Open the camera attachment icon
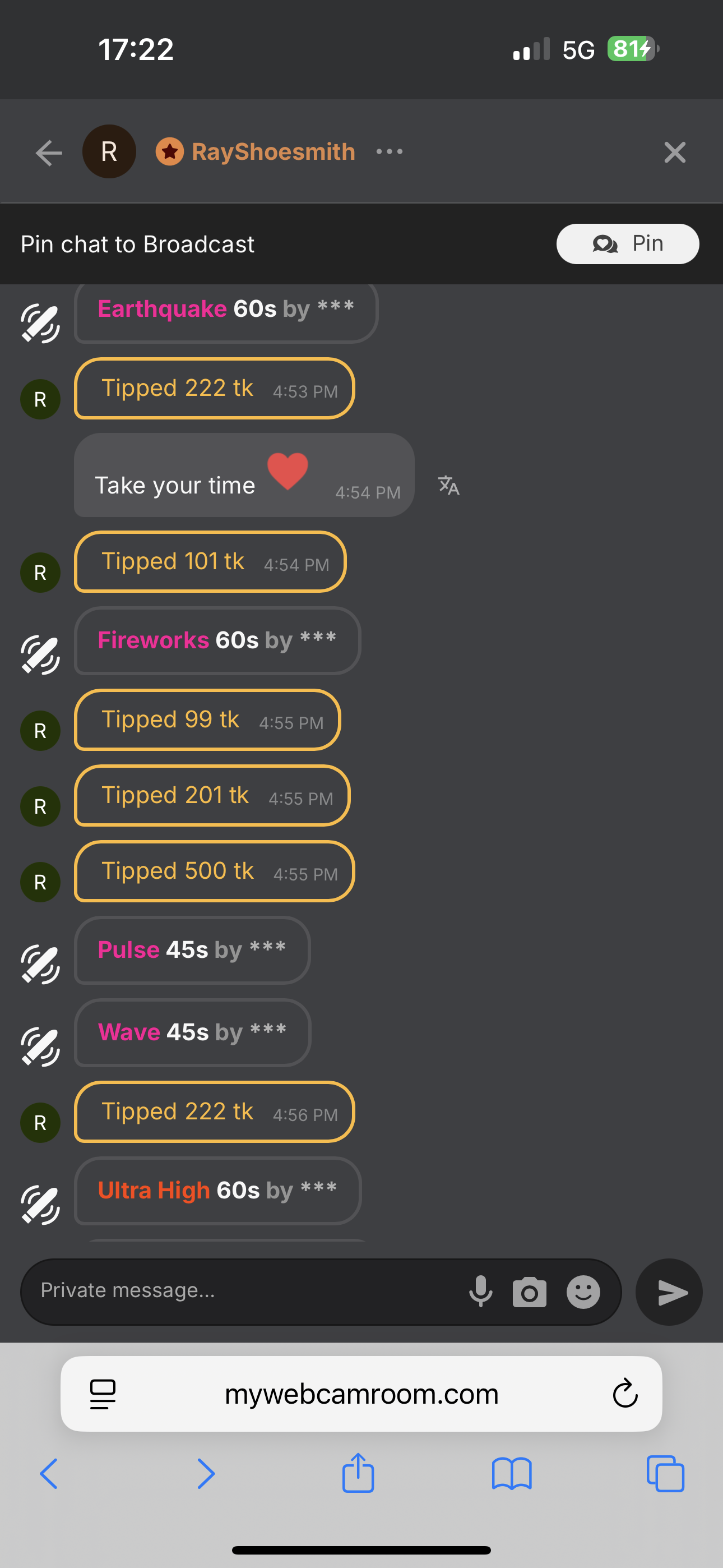723x1568 pixels. tap(529, 1292)
